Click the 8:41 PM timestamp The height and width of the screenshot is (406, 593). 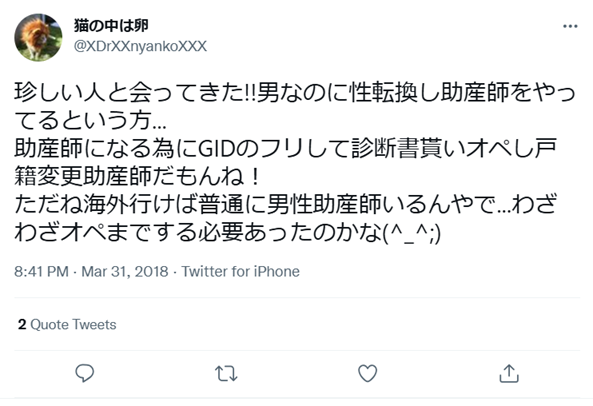(x=41, y=271)
